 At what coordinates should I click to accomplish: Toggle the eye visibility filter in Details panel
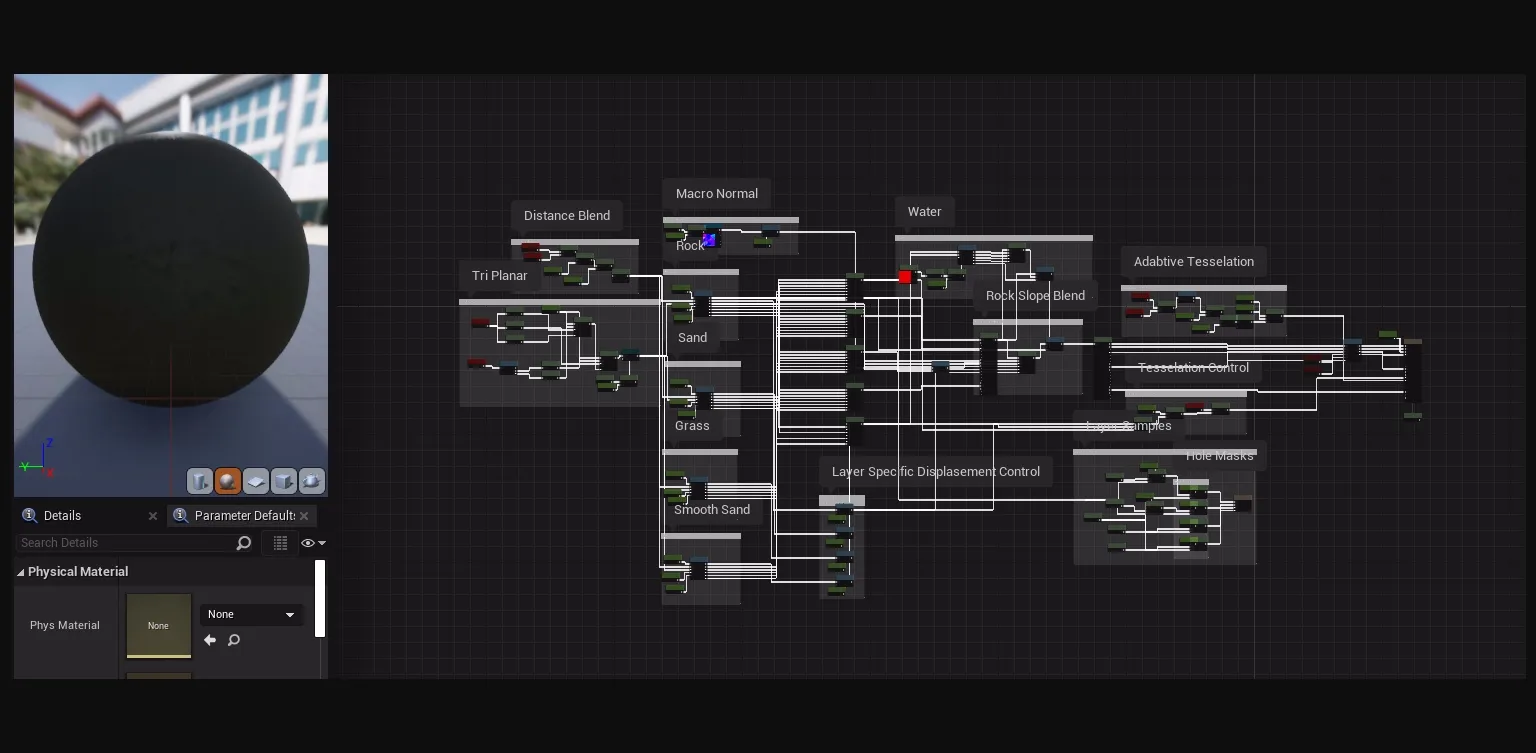tap(308, 543)
